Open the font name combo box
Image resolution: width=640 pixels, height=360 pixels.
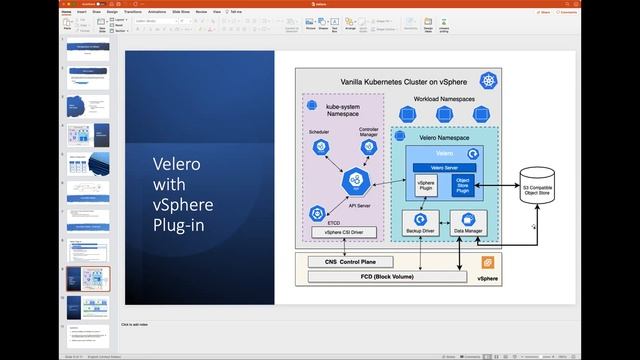[x=156, y=21]
